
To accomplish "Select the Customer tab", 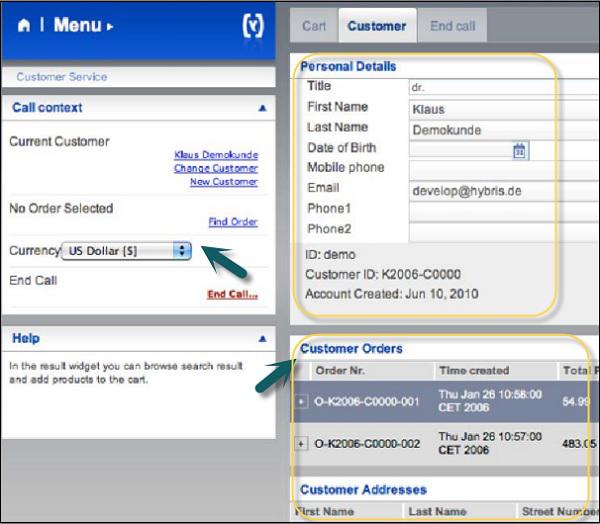I will click(377, 26).
